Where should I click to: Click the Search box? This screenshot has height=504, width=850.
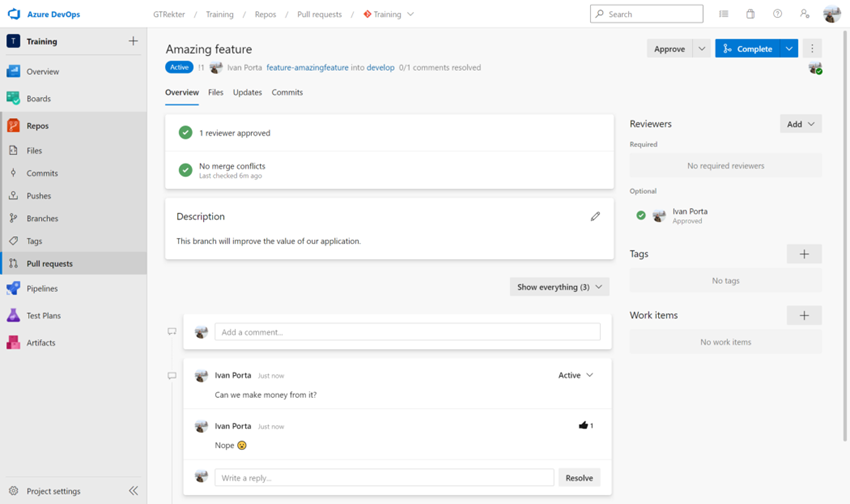pos(646,14)
